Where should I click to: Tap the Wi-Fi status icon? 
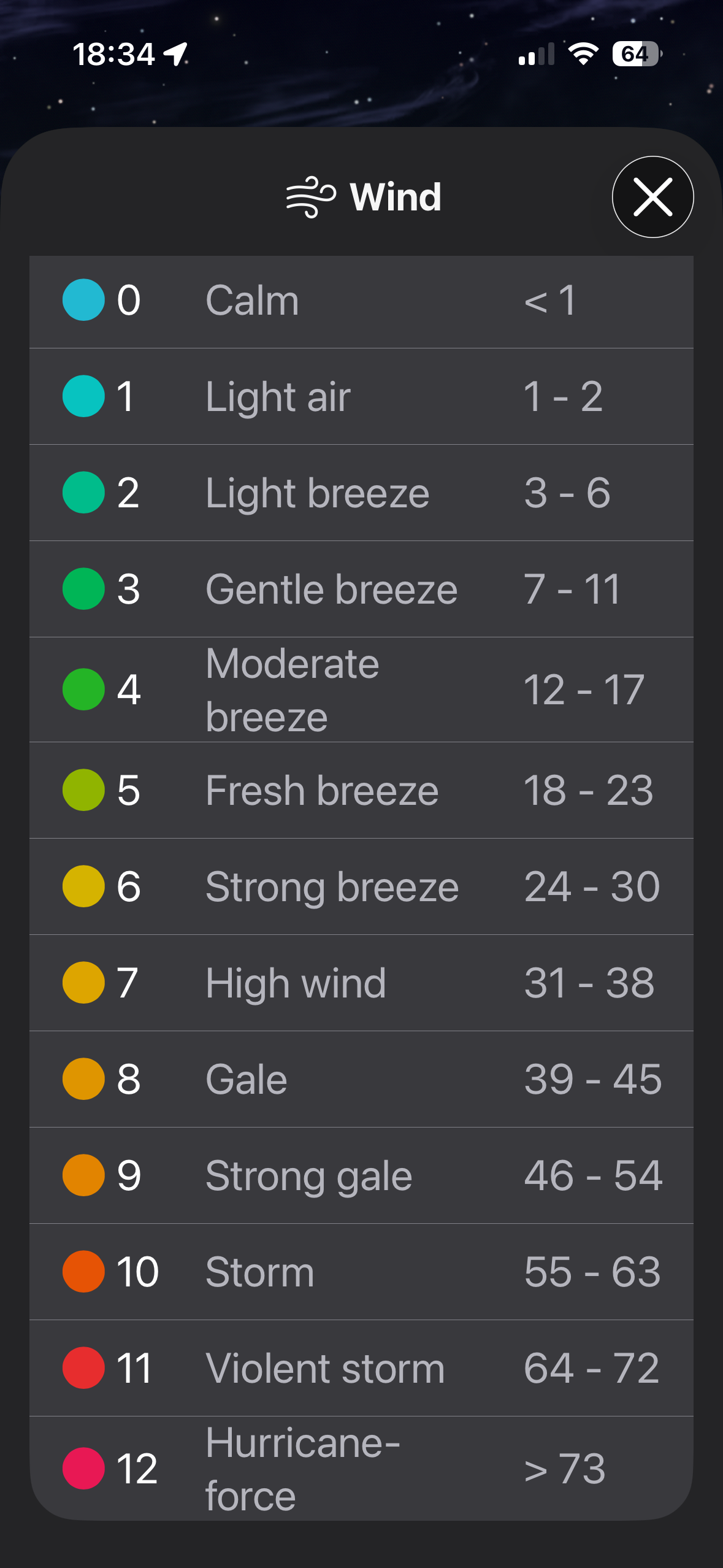pos(583,54)
